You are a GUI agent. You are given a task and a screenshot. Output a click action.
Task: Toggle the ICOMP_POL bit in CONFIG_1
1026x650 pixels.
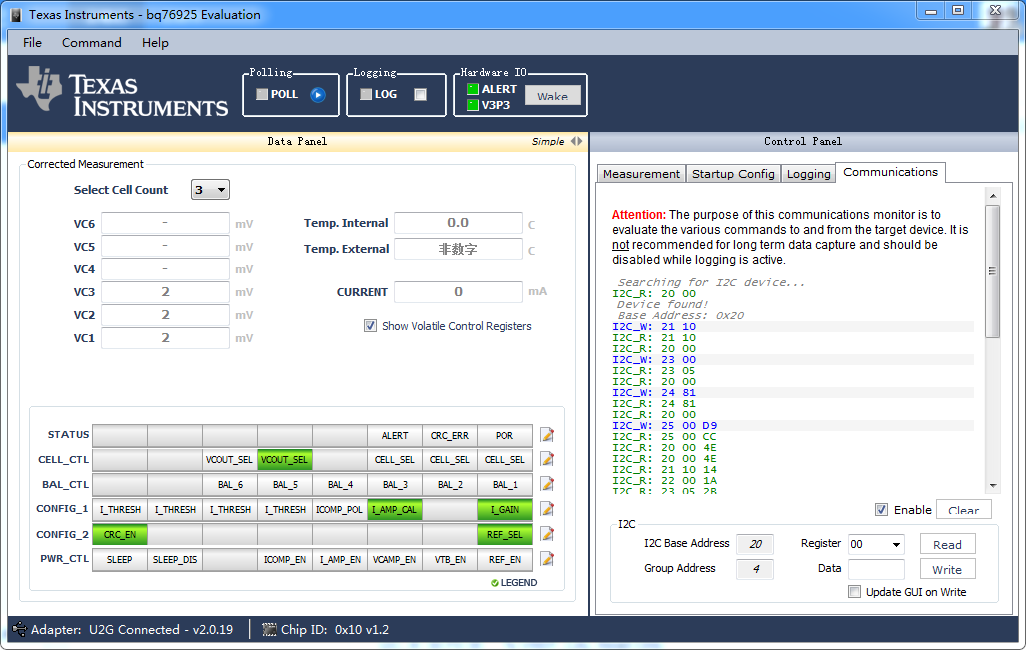tap(340, 509)
